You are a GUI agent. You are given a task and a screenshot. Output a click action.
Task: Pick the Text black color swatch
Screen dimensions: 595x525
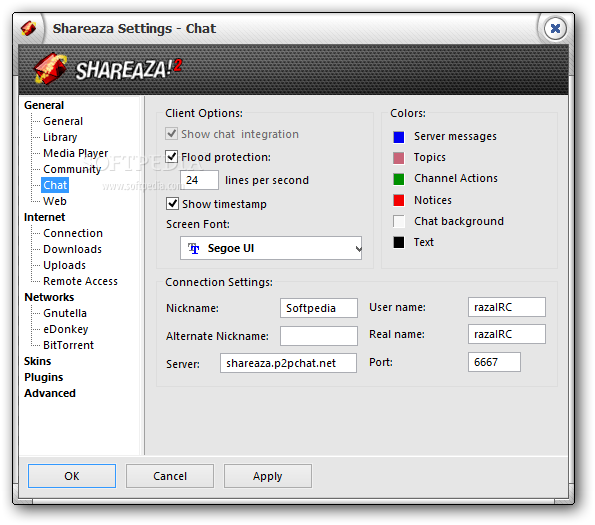(398, 242)
